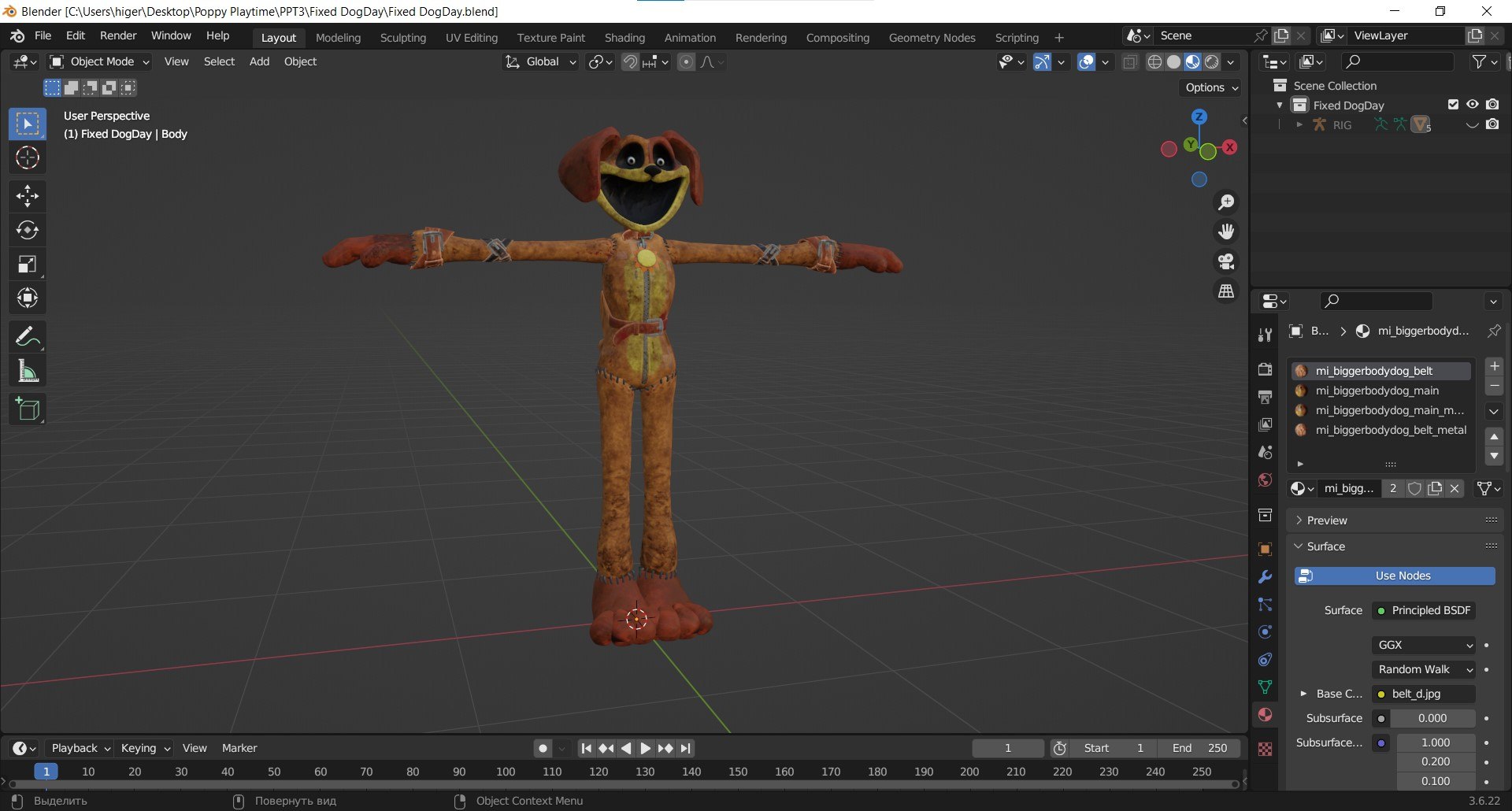Select the Cursor tool in toolbar
The width and height of the screenshot is (1512, 811).
tap(28, 158)
